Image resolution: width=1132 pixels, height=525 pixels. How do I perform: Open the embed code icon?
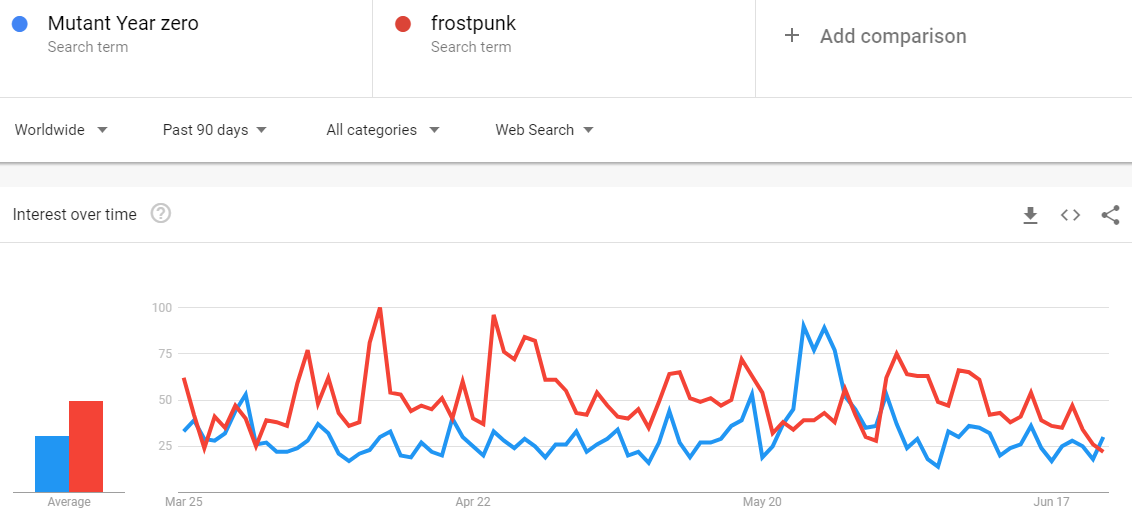(1070, 214)
